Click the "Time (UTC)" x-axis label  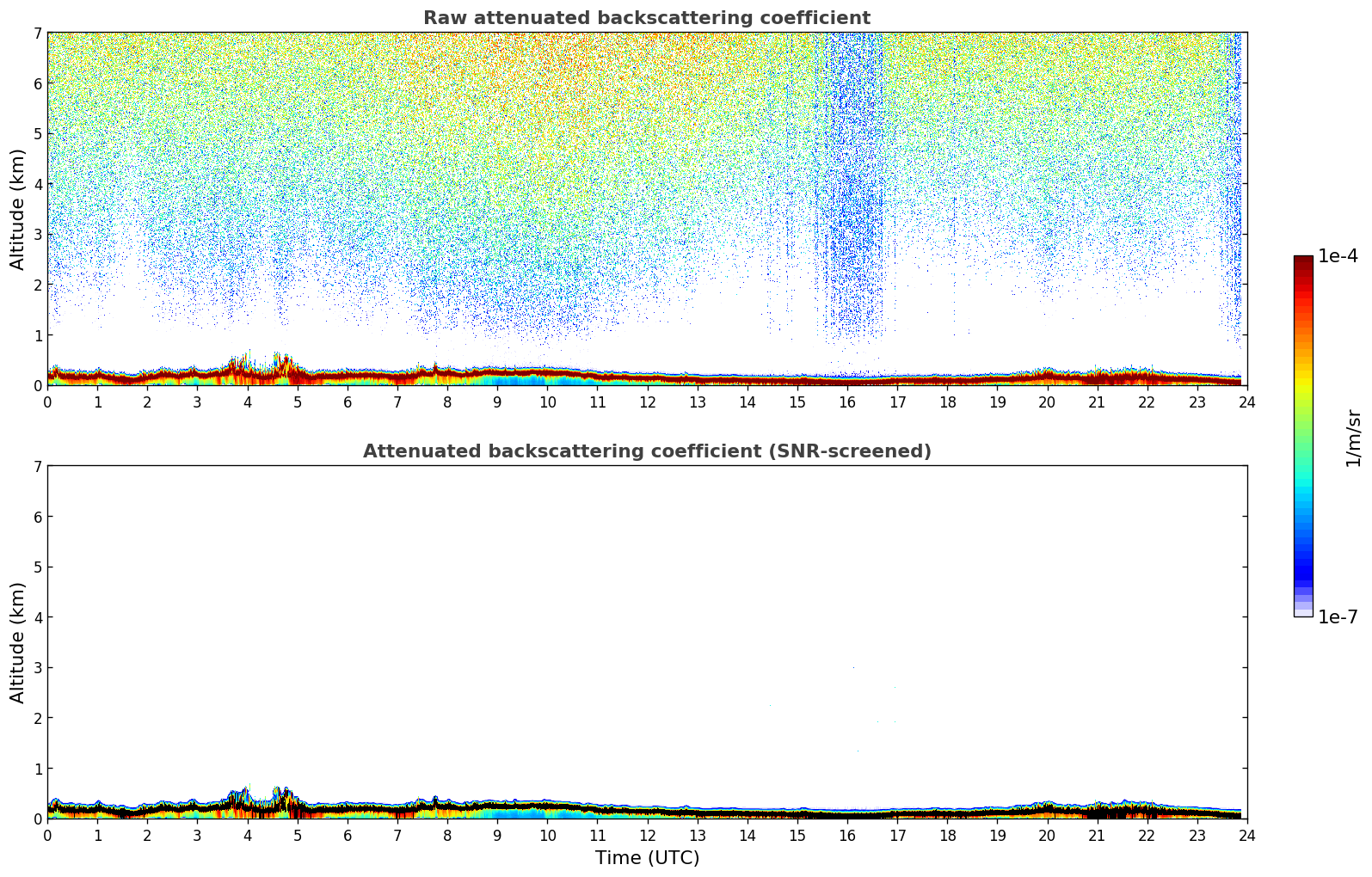coord(647,858)
